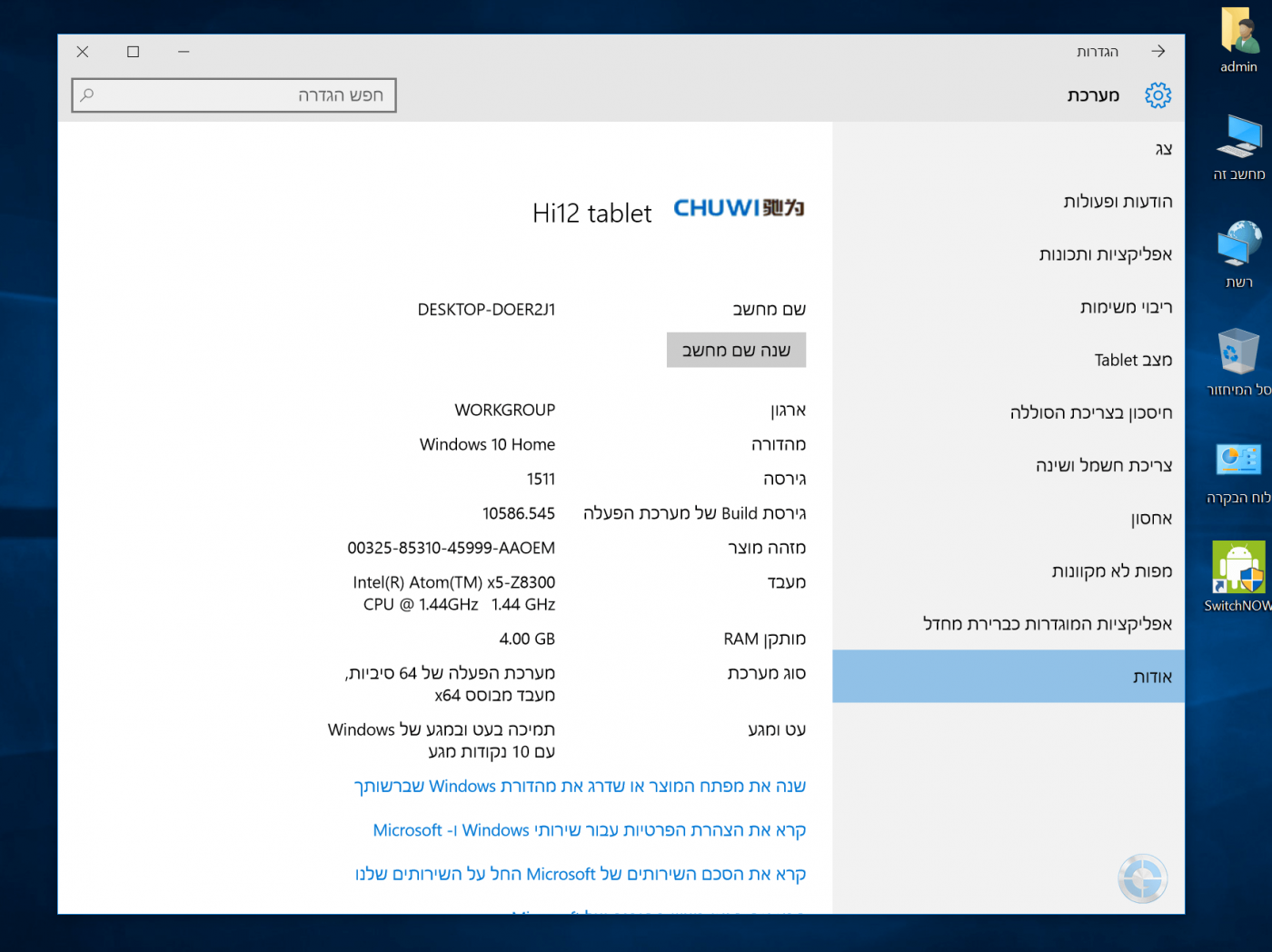Open This PC desktop icon
1272x952 pixels.
tap(1239, 147)
